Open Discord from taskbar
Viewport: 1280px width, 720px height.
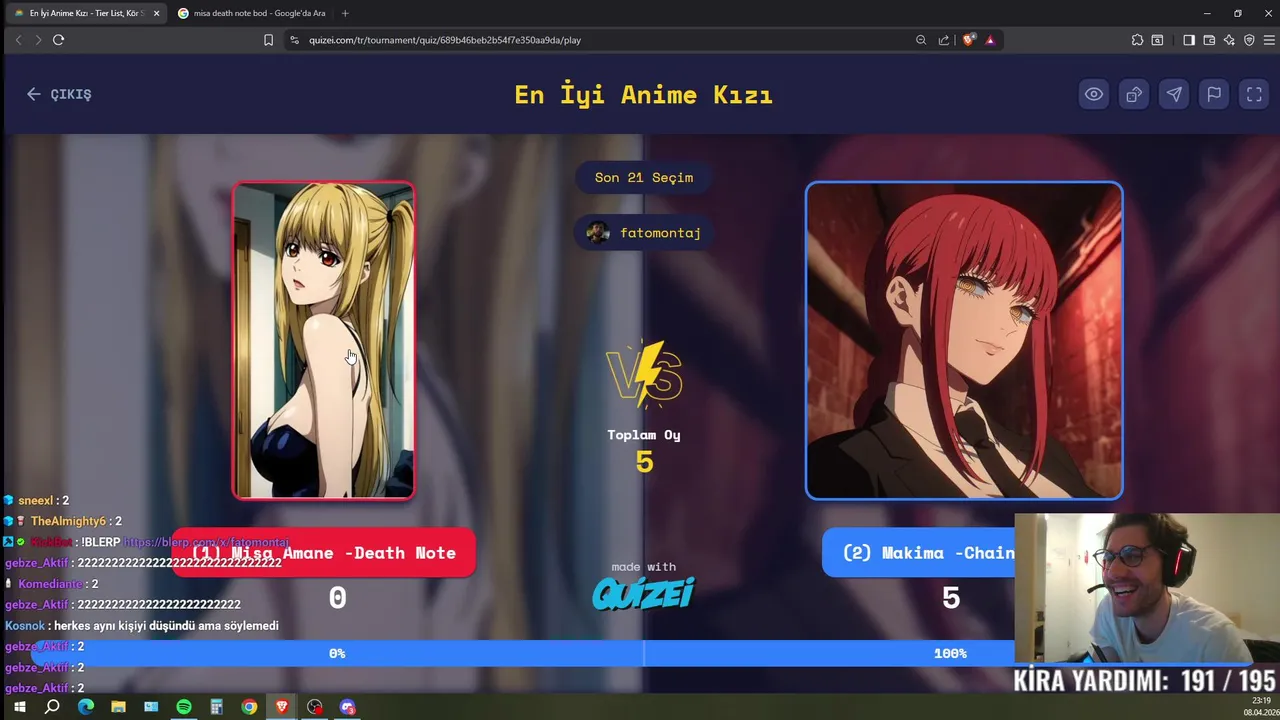(347, 707)
